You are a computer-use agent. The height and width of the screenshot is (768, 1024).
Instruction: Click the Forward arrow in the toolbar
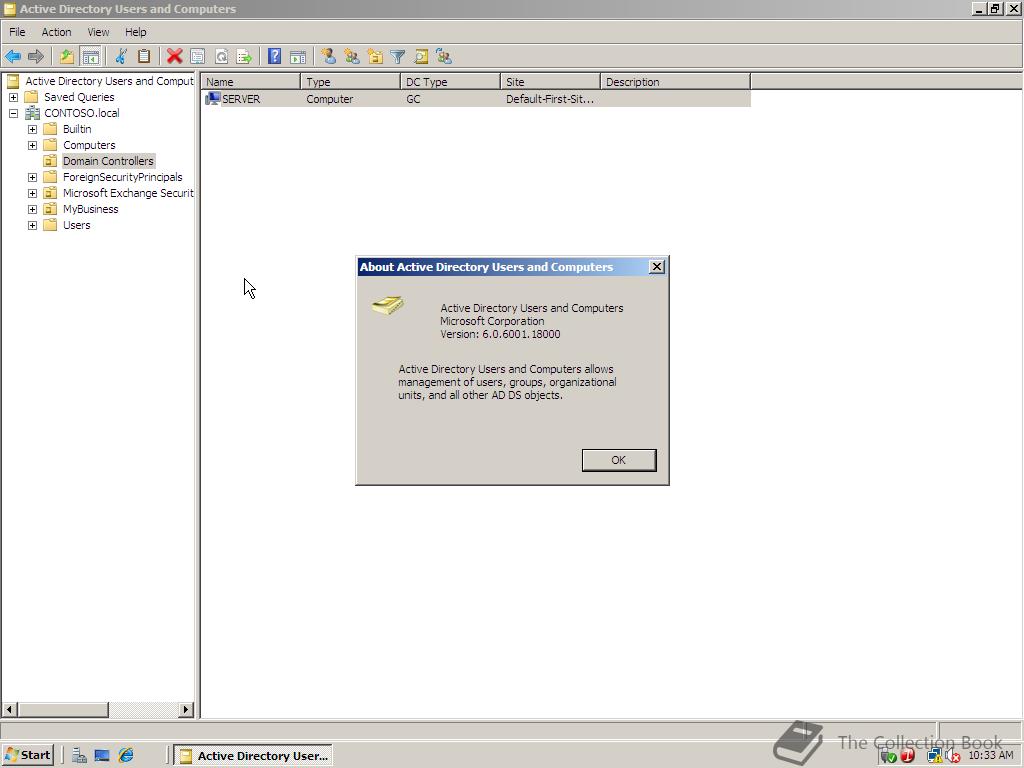[36, 57]
